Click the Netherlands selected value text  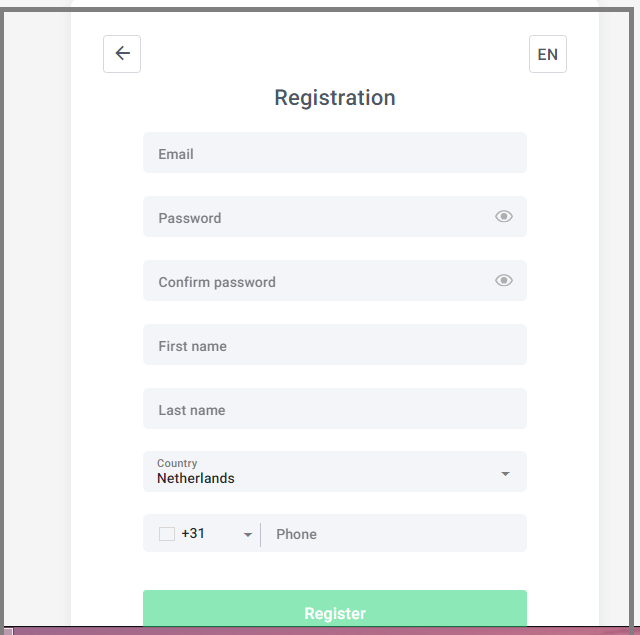(x=196, y=478)
